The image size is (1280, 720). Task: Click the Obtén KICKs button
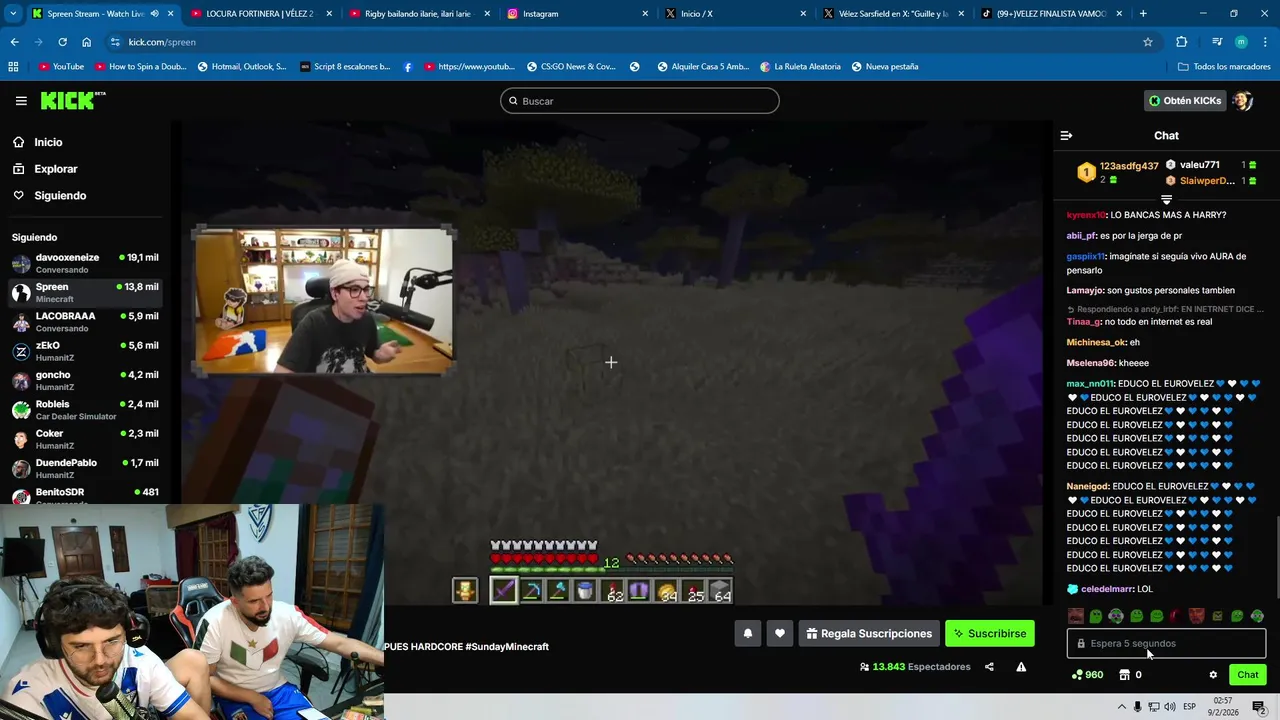point(1185,101)
